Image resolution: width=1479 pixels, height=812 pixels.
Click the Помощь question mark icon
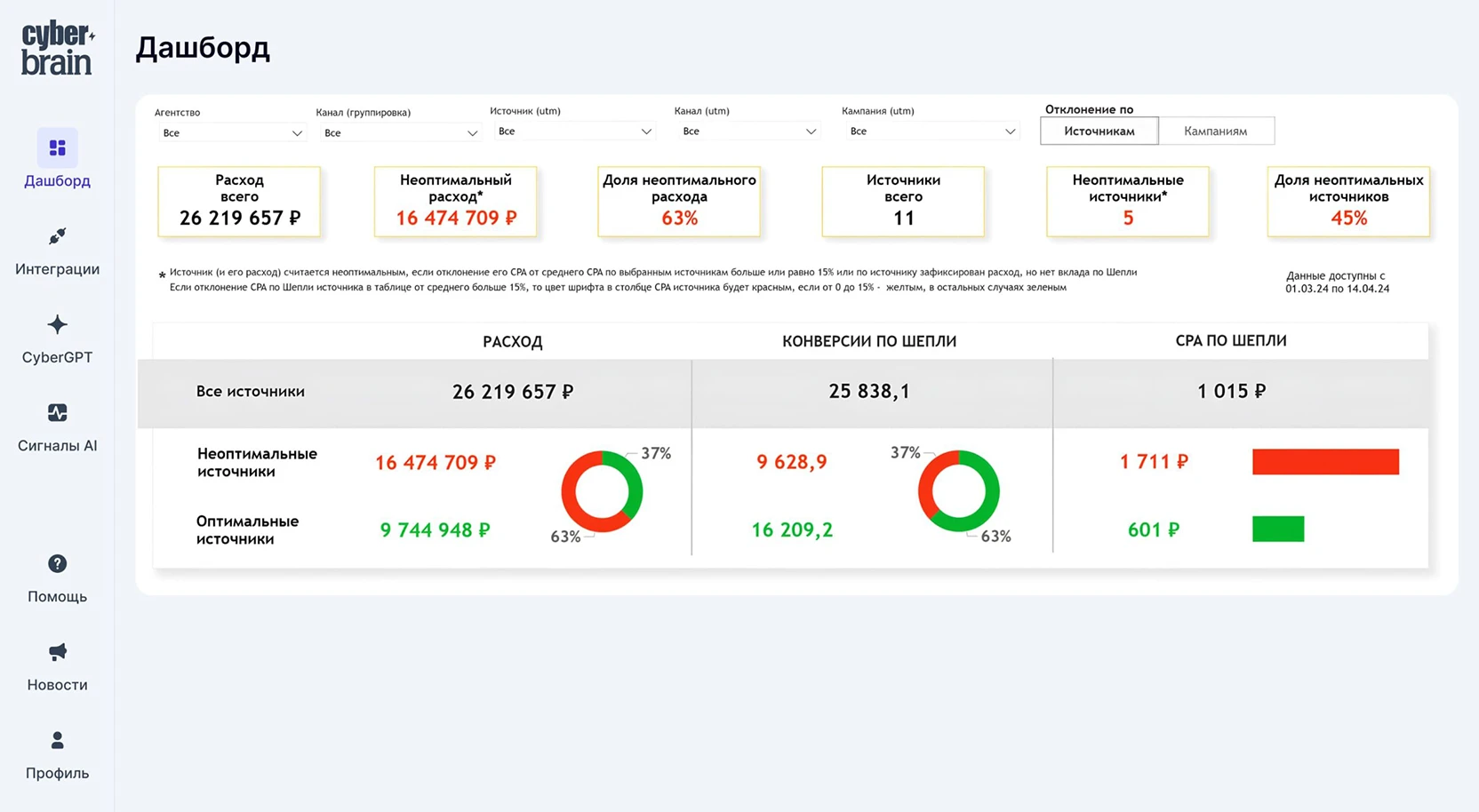[57, 564]
